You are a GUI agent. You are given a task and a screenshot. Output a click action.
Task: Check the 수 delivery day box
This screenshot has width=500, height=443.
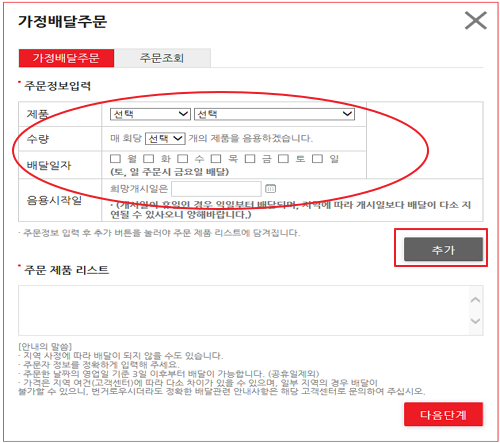[x=183, y=159]
